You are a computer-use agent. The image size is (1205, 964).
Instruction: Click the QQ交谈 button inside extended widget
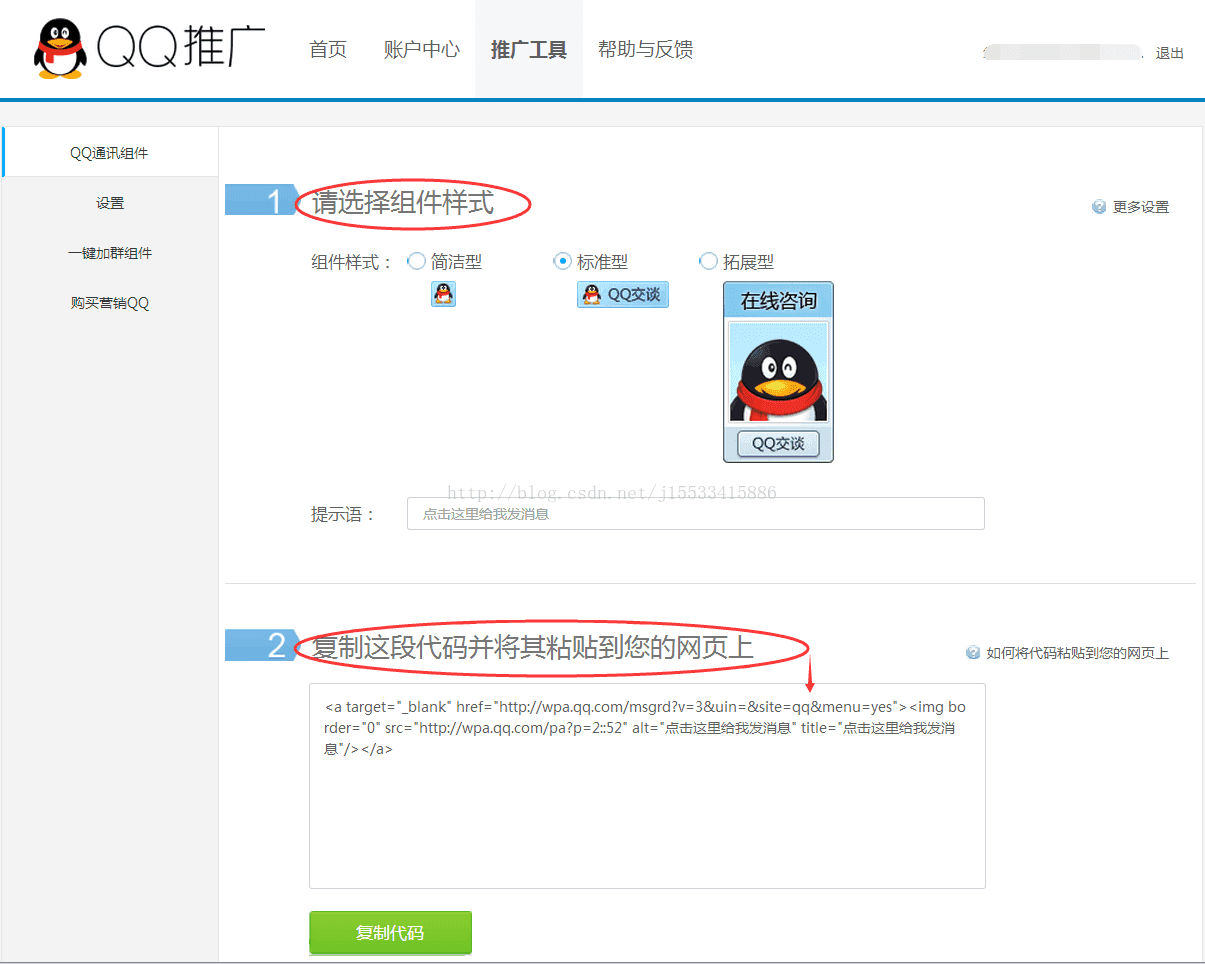[778, 444]
